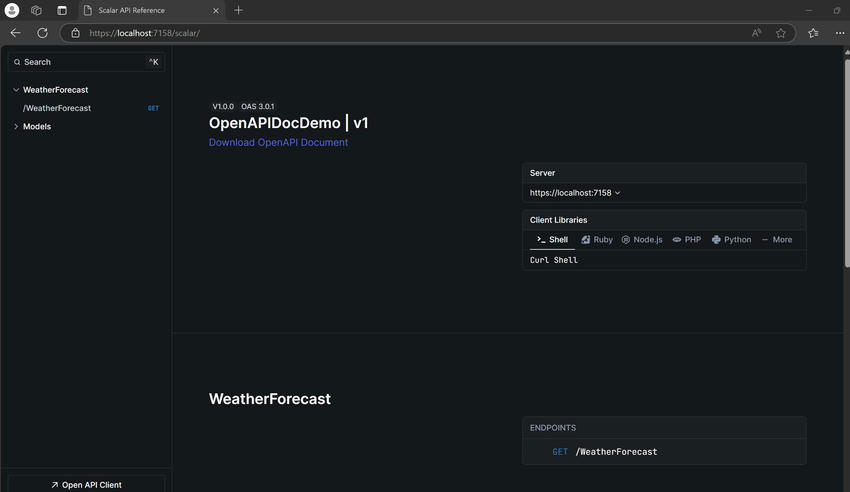Click the Ruby gem icon
This screenshot has width=850, height=492.
tap(585, 239)
